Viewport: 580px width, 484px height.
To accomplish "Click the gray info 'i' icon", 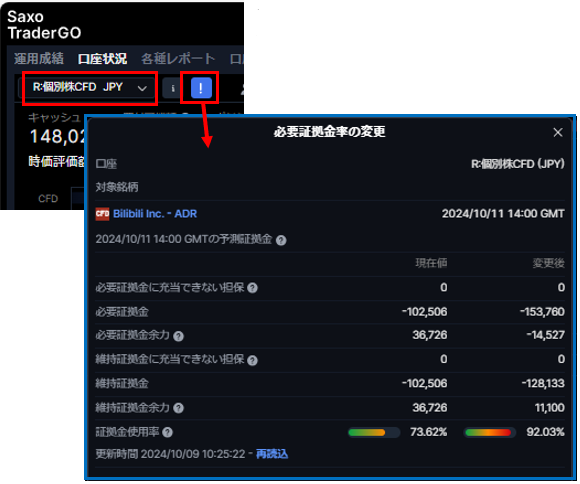I will (x=172, y=88).
